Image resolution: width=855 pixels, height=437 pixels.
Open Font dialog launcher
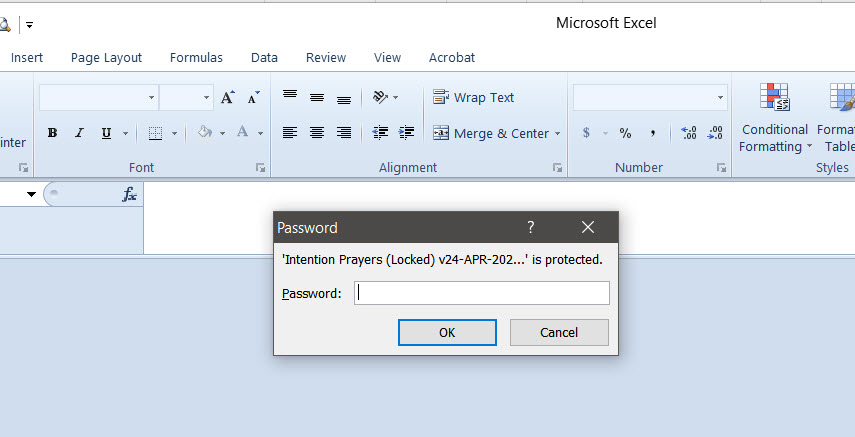[x=261, y=168]
